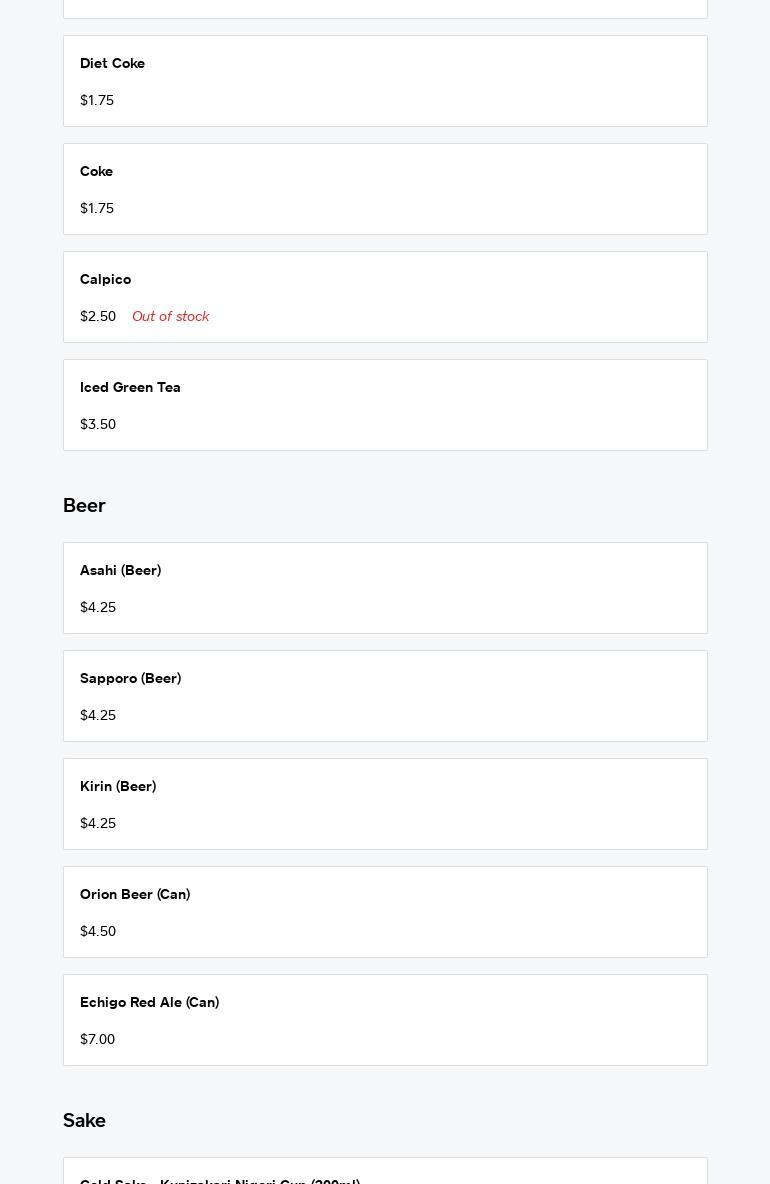
Task: Click the $3.50 Iced Green Tea price
Action: point(98,425)
